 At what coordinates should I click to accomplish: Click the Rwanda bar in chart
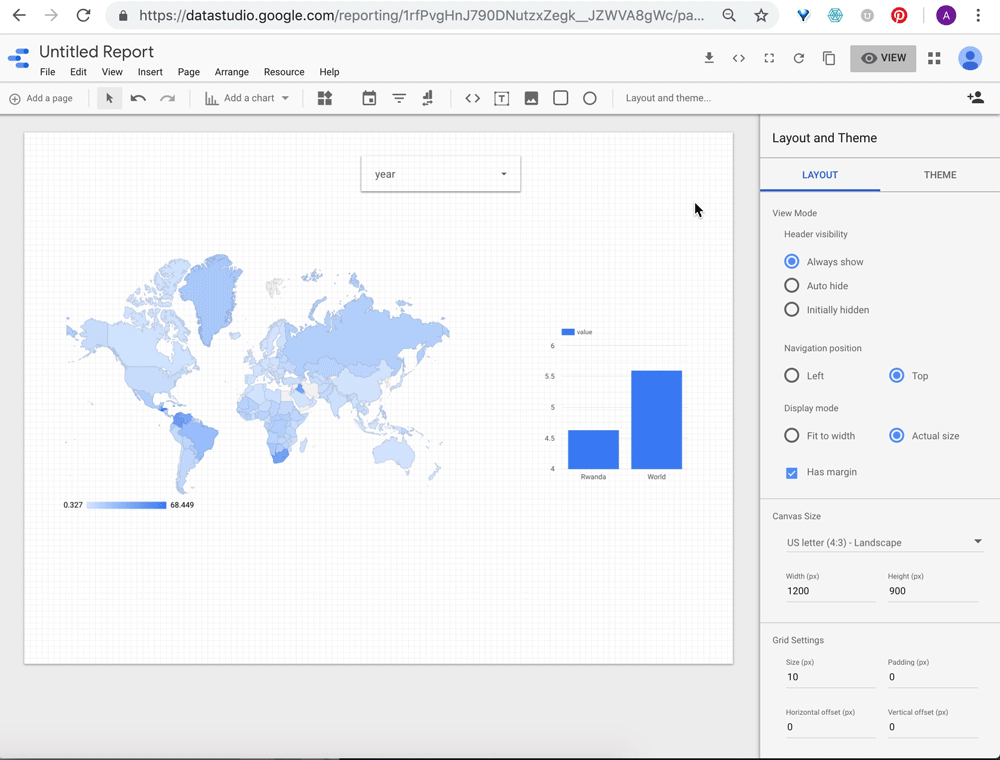(x=593, y=449)
